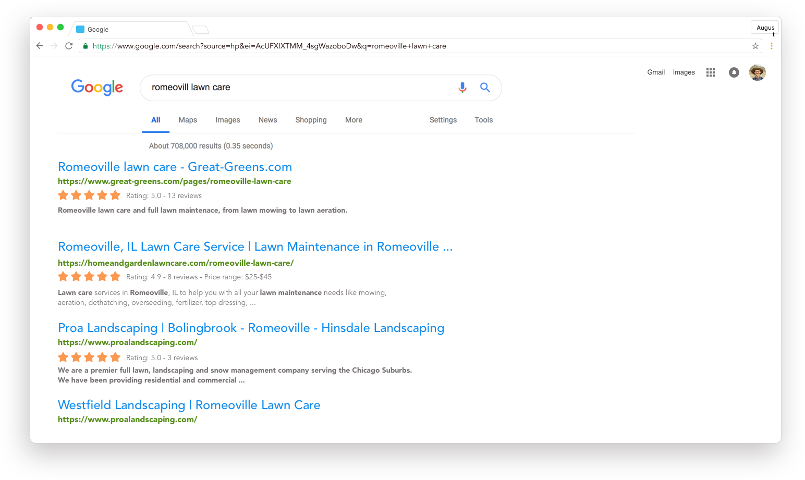The image size is (805, 480).
Task: Switch to the News tab
Action: click(267, 120)
